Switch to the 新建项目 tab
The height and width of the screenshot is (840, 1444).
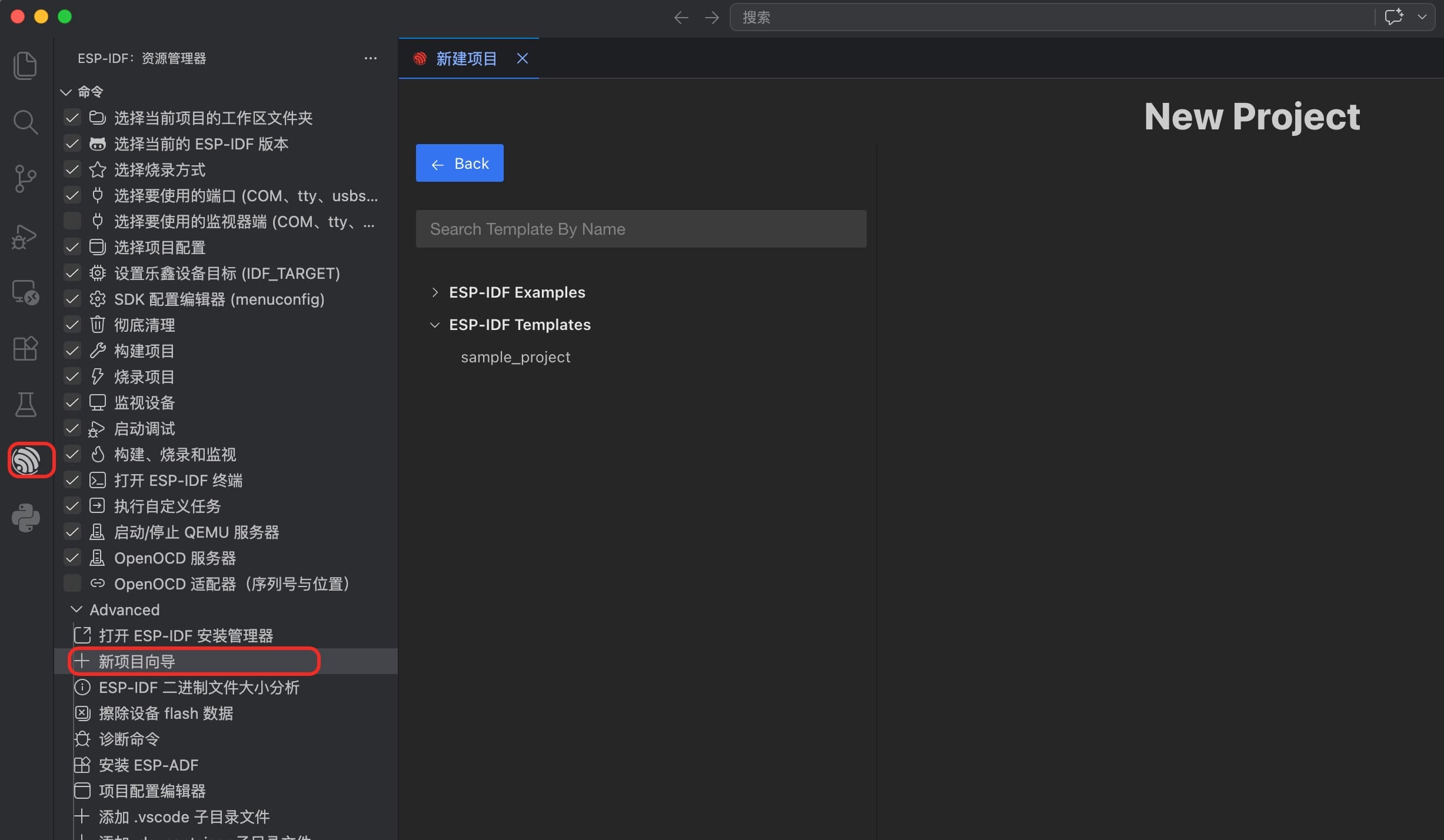(466, 58)
